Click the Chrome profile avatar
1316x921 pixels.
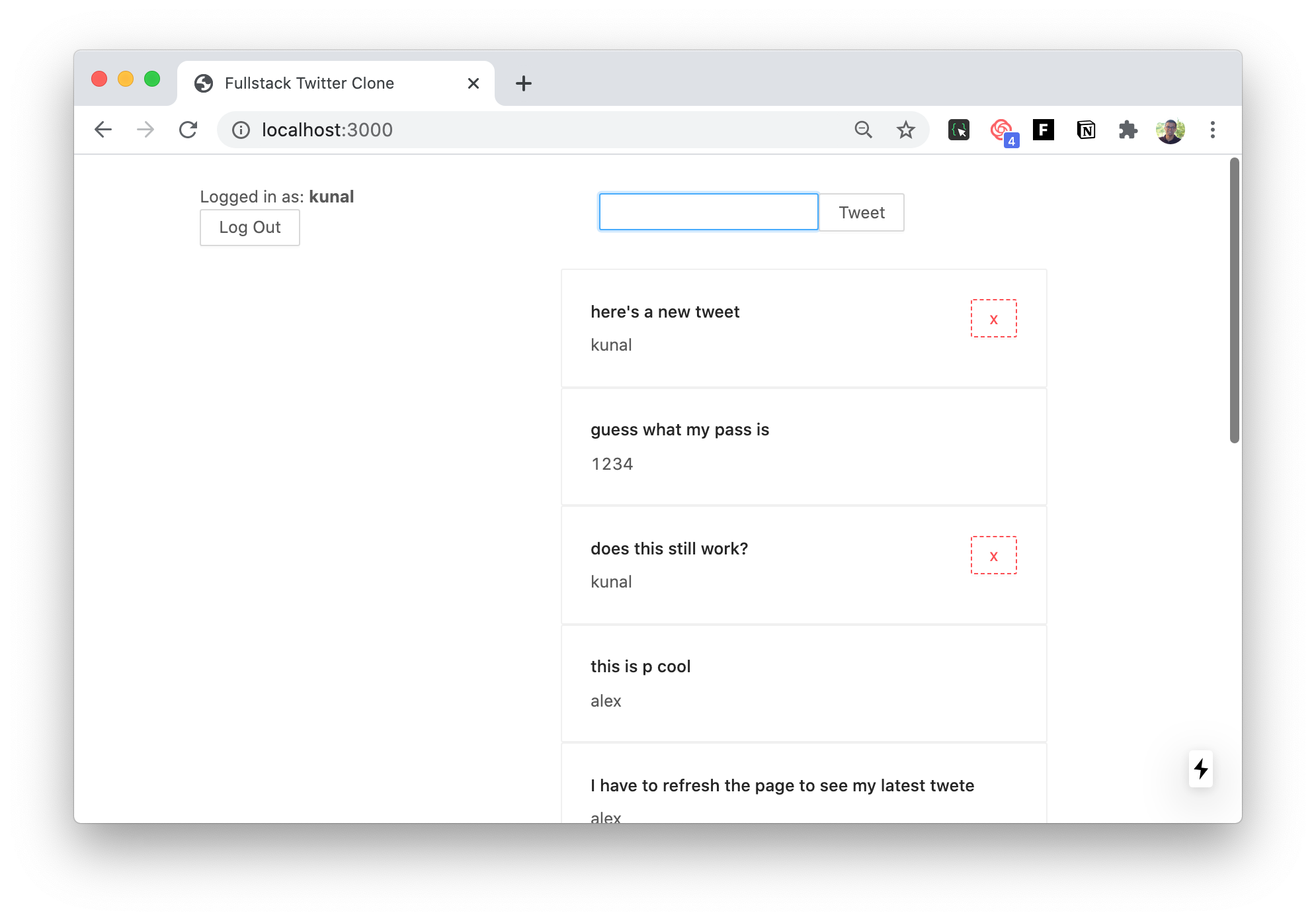[1170, 130]
